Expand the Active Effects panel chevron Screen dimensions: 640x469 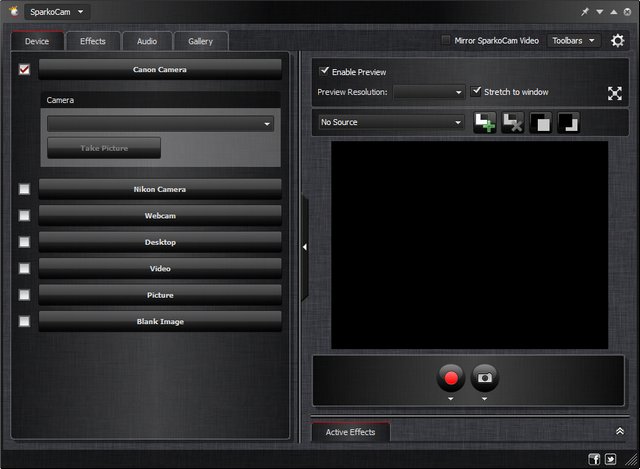[620, 431]
